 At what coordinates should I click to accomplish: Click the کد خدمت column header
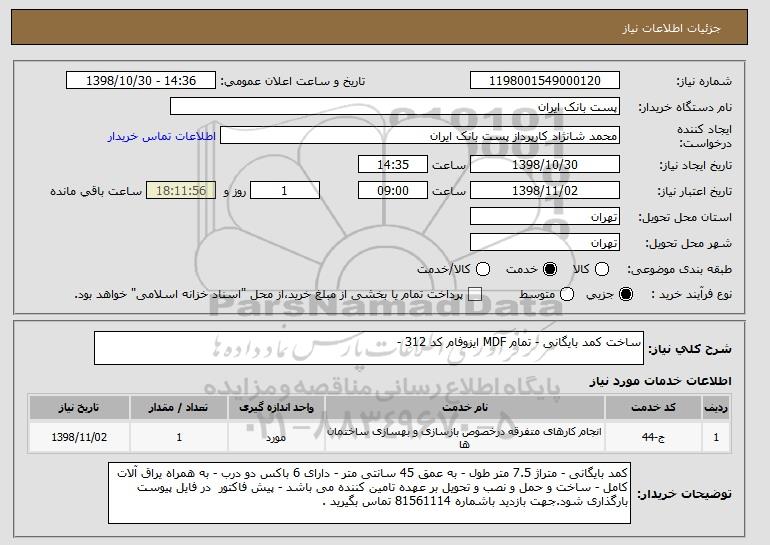[x=653, y=408]
